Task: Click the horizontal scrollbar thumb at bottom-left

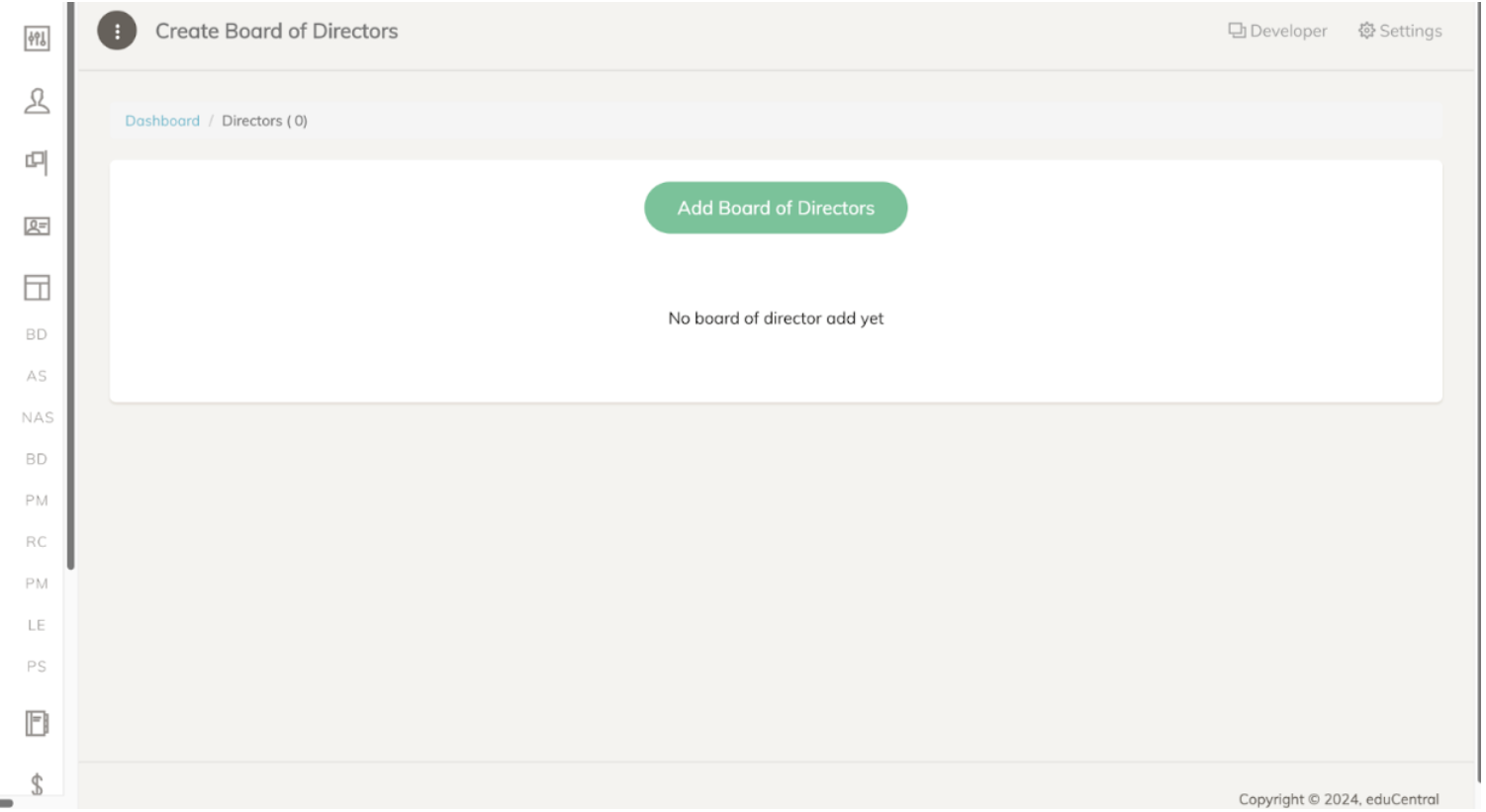Action: pyautogui.click(x=7, y=803)
